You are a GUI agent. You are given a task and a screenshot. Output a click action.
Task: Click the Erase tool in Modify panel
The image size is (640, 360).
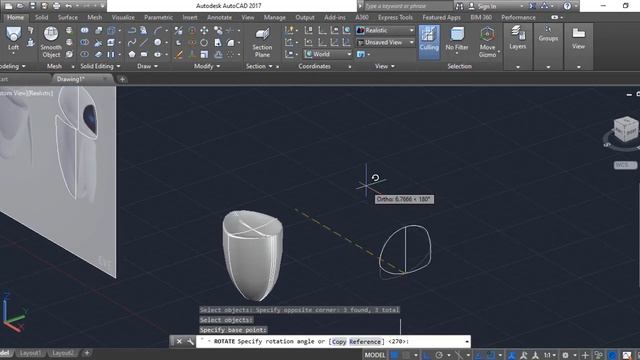pyautogui.click(x=178, y=55)
